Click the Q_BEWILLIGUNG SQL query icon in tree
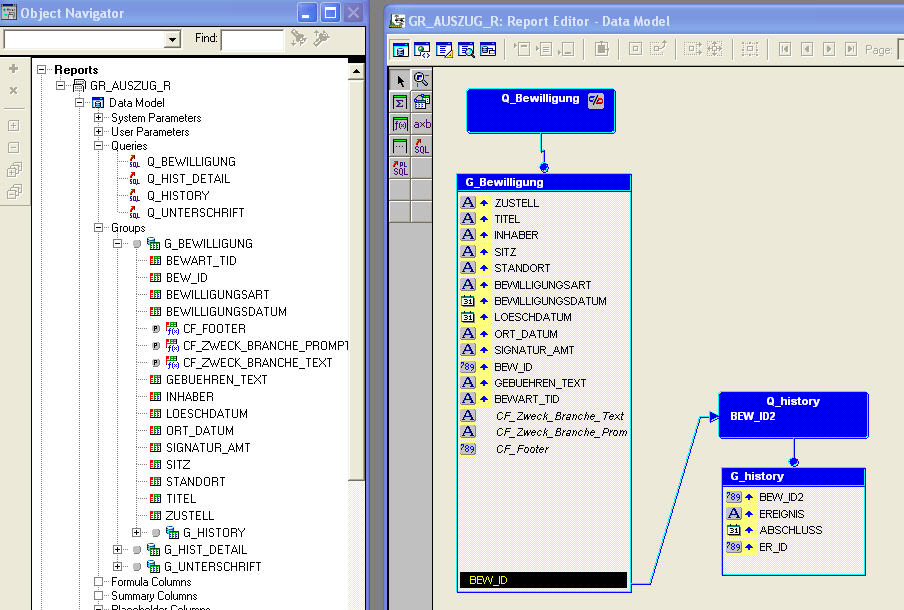 (x=134, y=162)
